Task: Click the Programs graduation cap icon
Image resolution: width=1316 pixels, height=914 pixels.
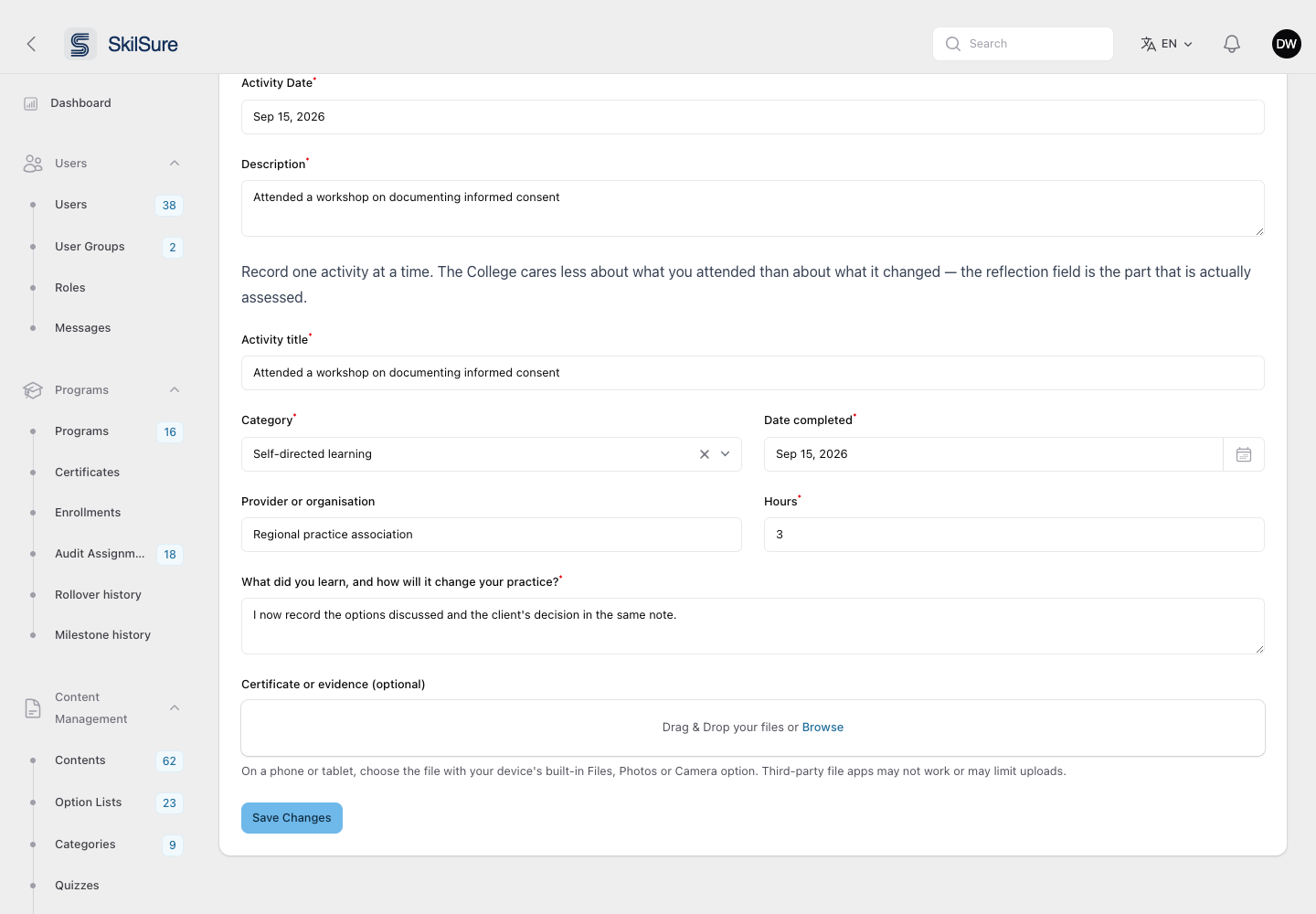Action: point(33,390)
